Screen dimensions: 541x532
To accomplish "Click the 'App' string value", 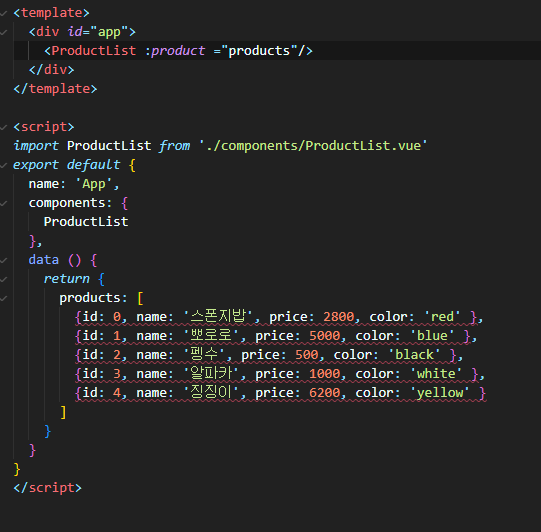I will (x=94, y=184).
